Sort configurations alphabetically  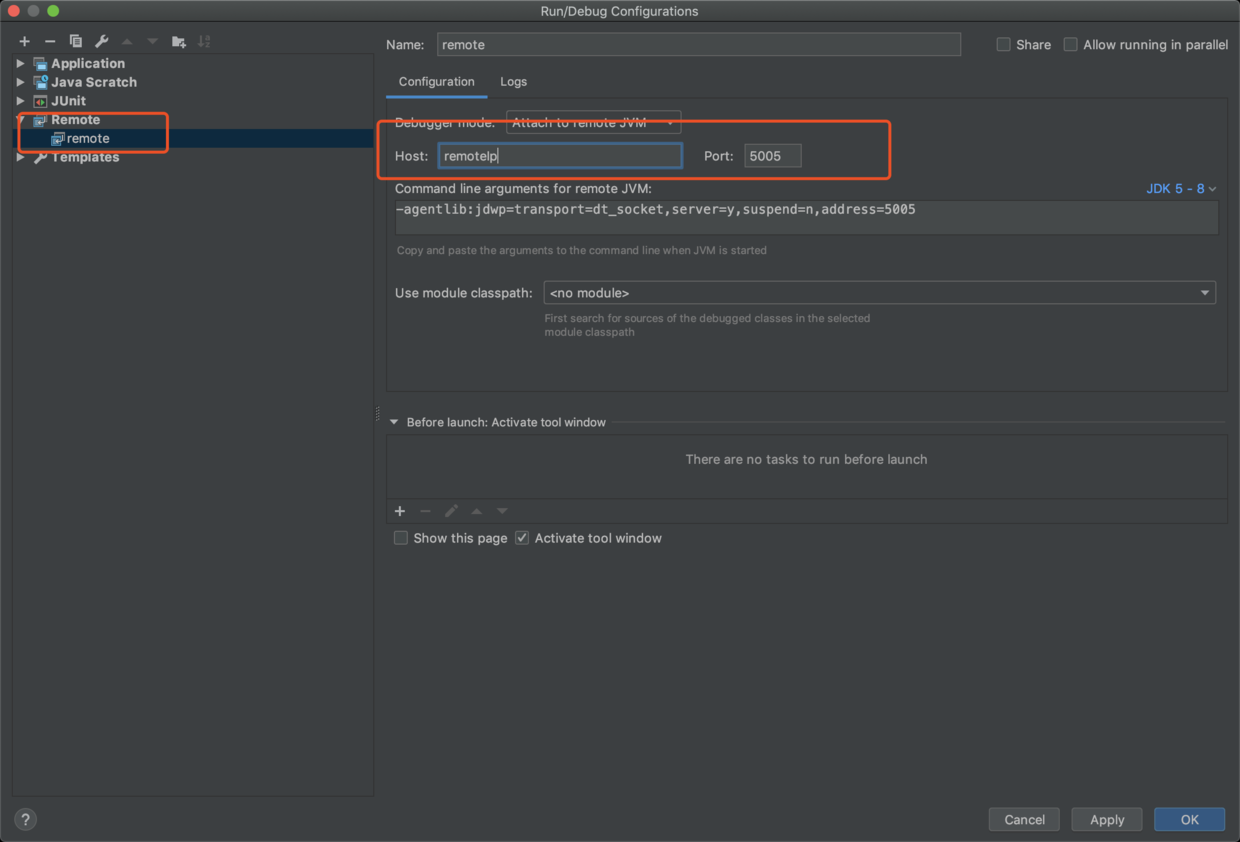(204, 41)
